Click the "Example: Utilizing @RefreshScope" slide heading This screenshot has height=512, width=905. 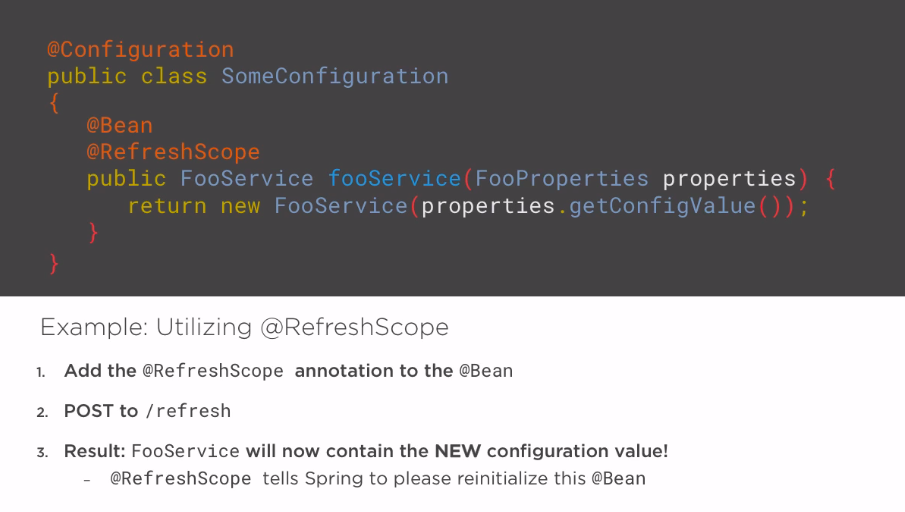[244, 327]
